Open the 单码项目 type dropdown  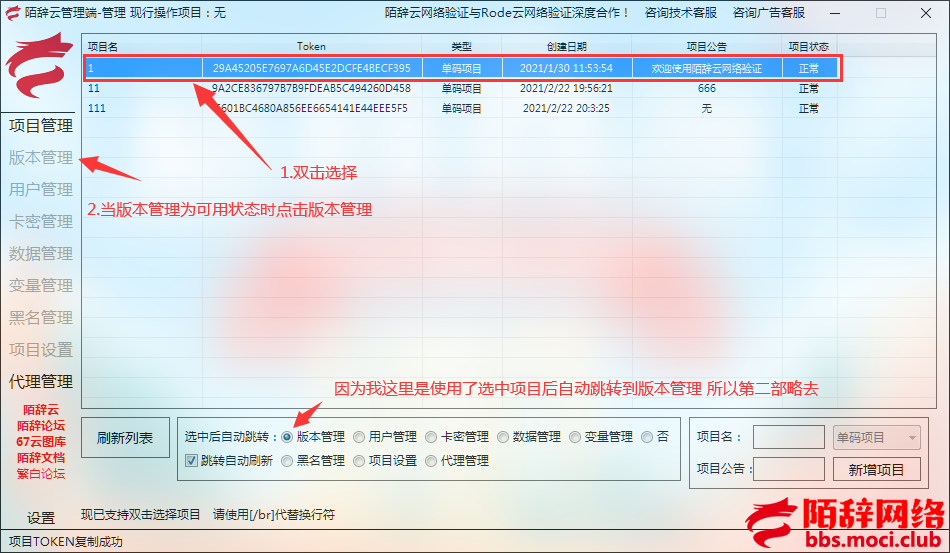pos(877,437)
